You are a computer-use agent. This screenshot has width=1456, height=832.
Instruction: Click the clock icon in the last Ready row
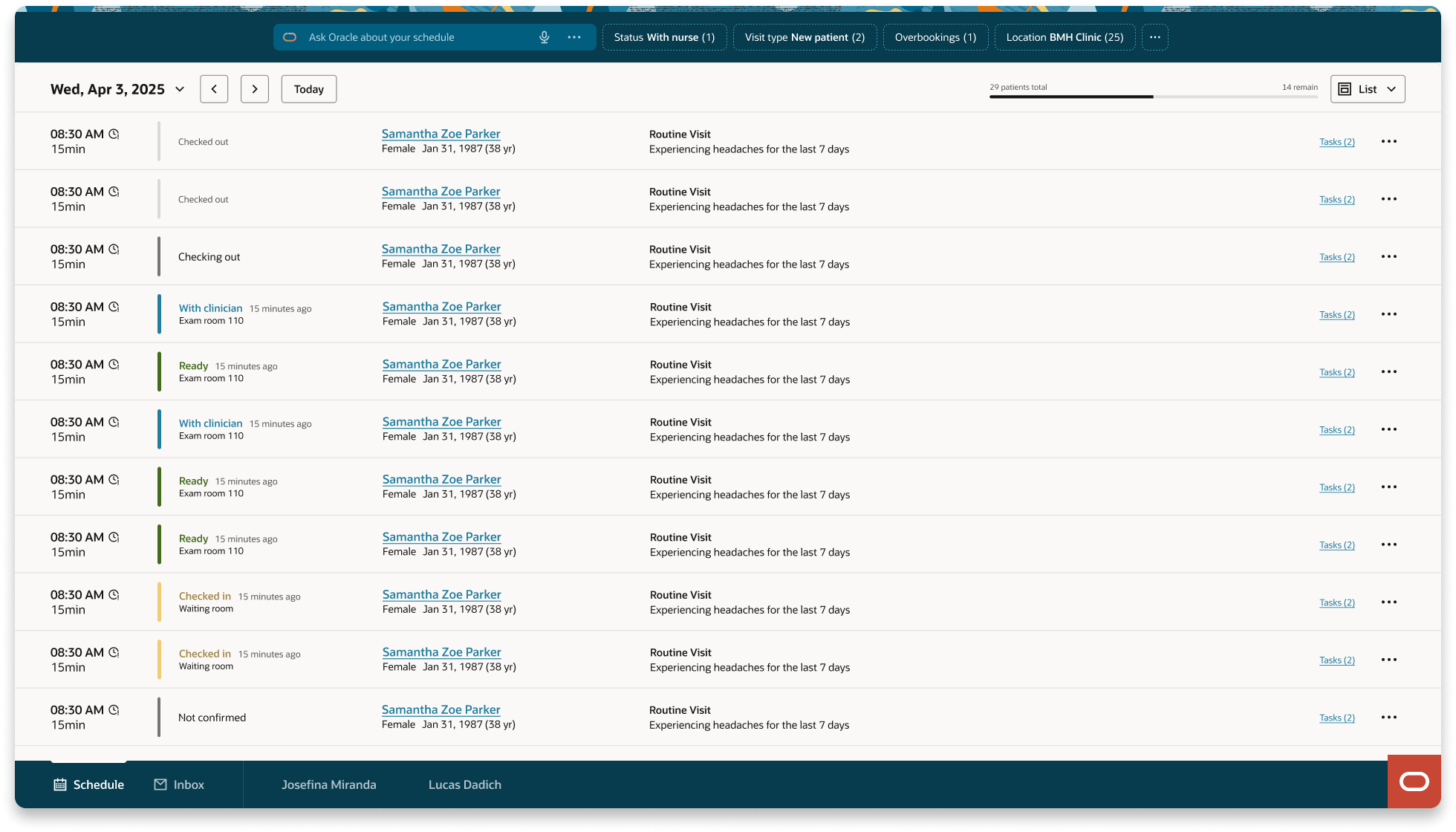coord(114,537)
